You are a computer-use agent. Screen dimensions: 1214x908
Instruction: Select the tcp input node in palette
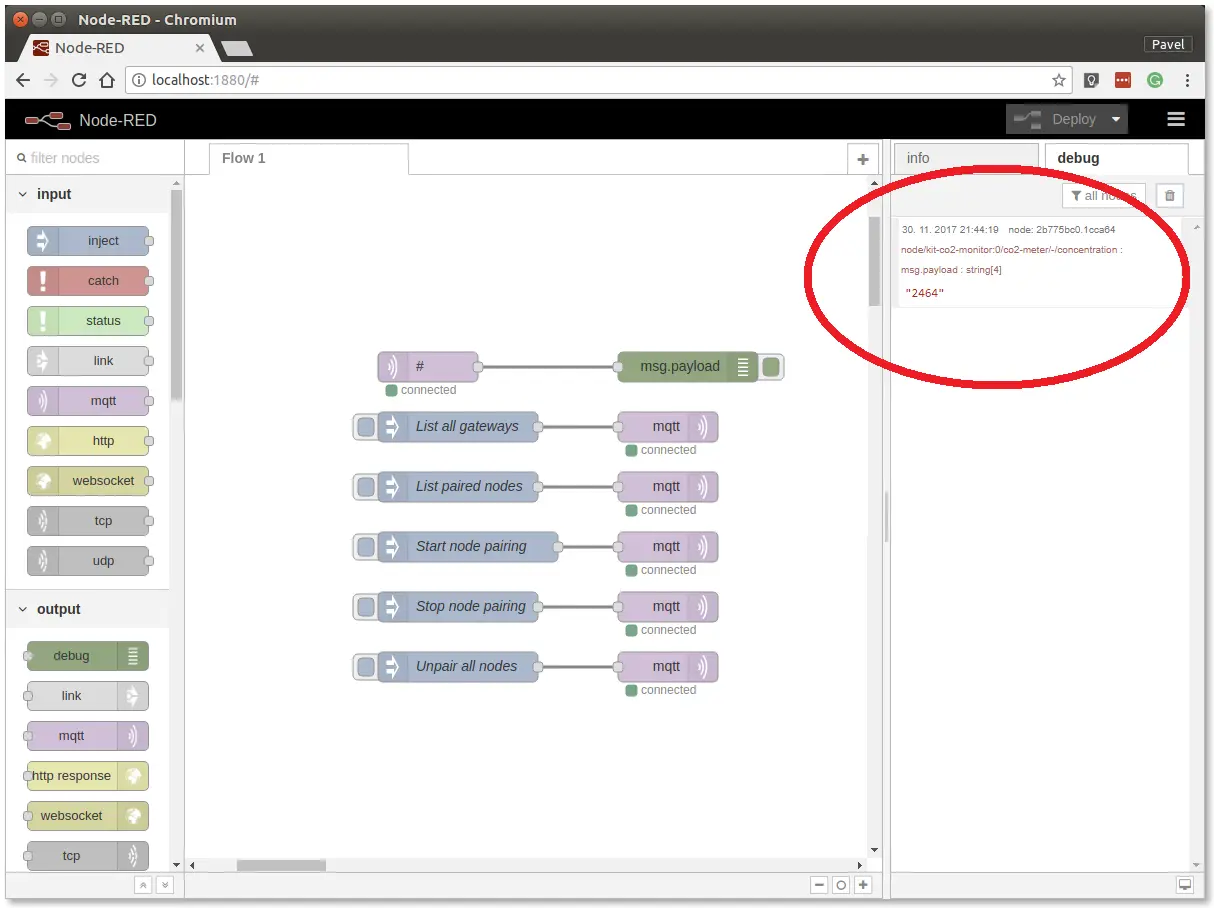(x=88, y=521)
